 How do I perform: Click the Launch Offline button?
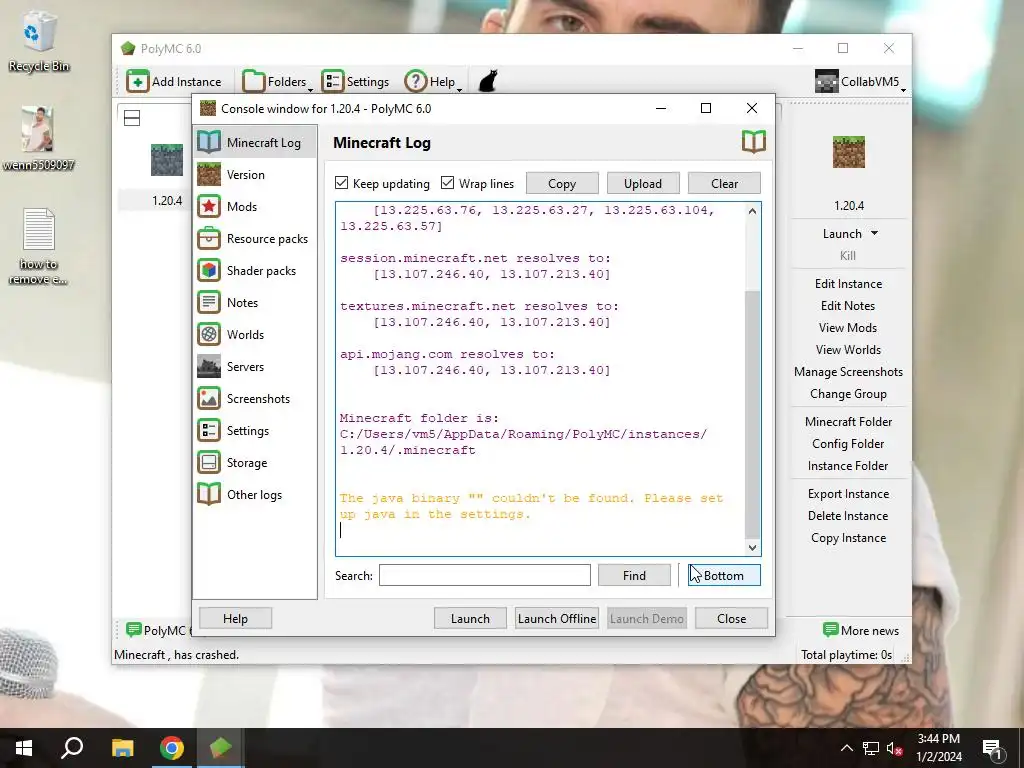coord(557,618)
